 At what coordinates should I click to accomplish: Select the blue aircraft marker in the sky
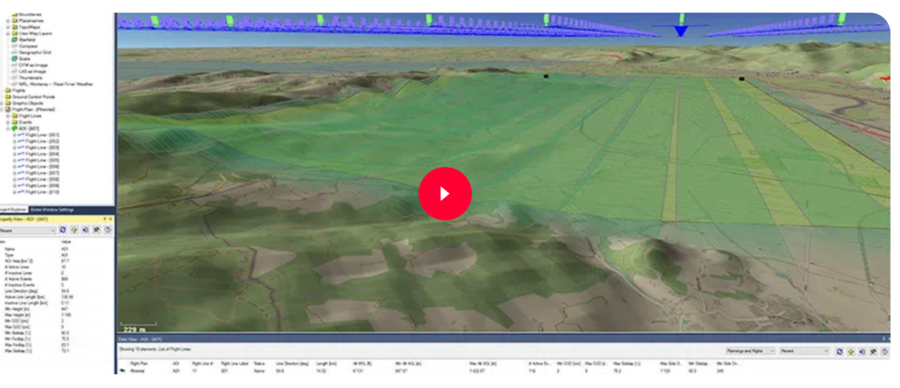(x=681, y=30)
